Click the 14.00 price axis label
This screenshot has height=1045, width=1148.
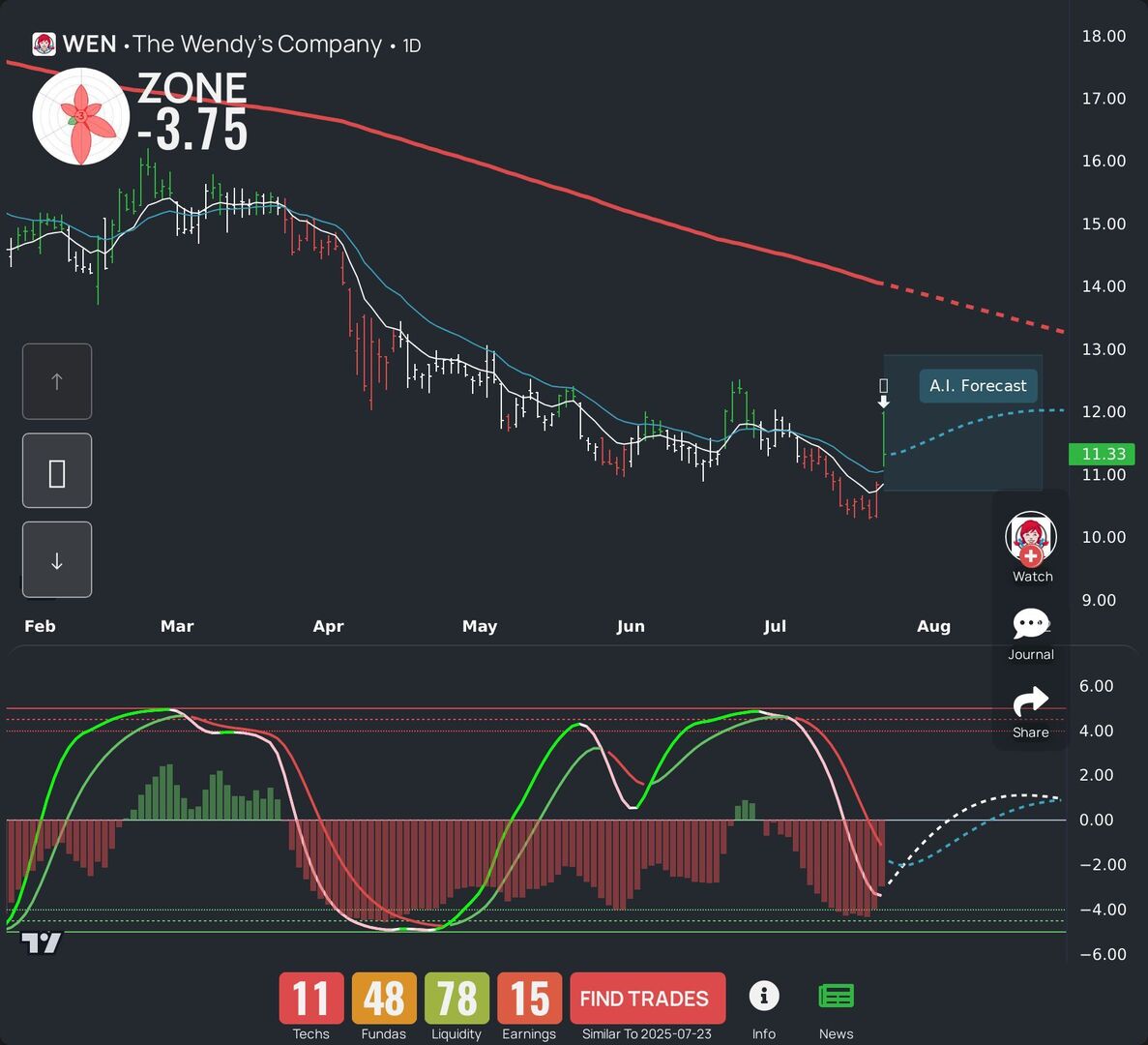click(1104, 286)
